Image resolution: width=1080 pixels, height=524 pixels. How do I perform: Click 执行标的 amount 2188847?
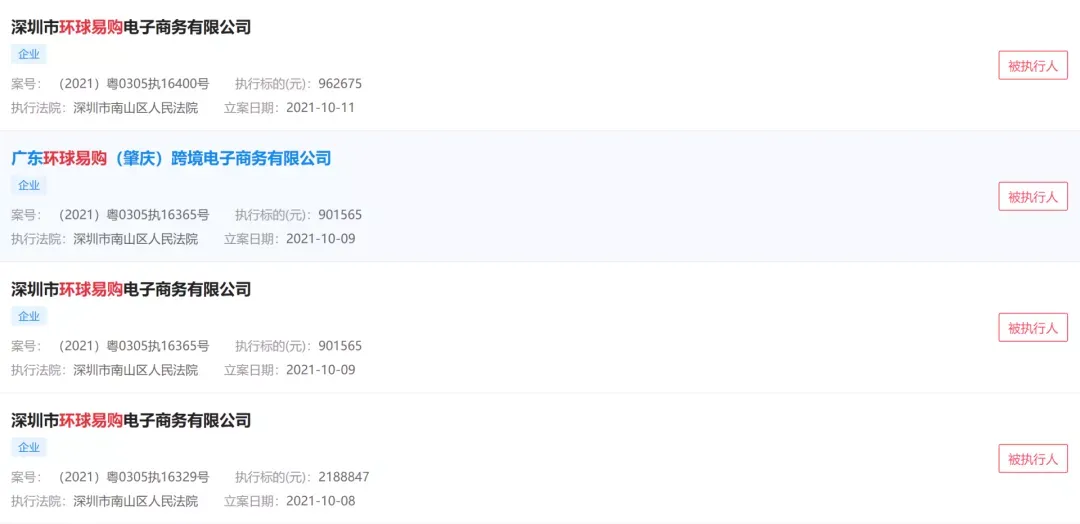pyautogui.click(x=344, y=476)
